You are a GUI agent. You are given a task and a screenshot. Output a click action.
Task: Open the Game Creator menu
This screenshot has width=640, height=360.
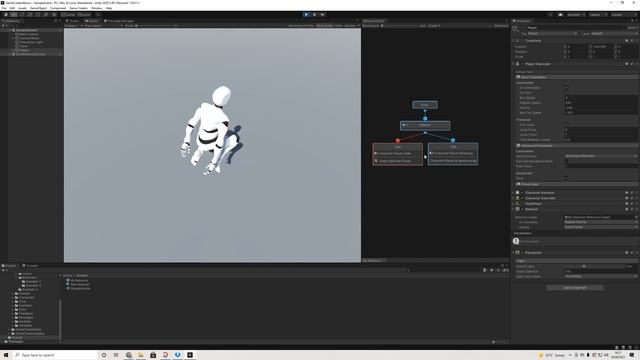(78, 8)
